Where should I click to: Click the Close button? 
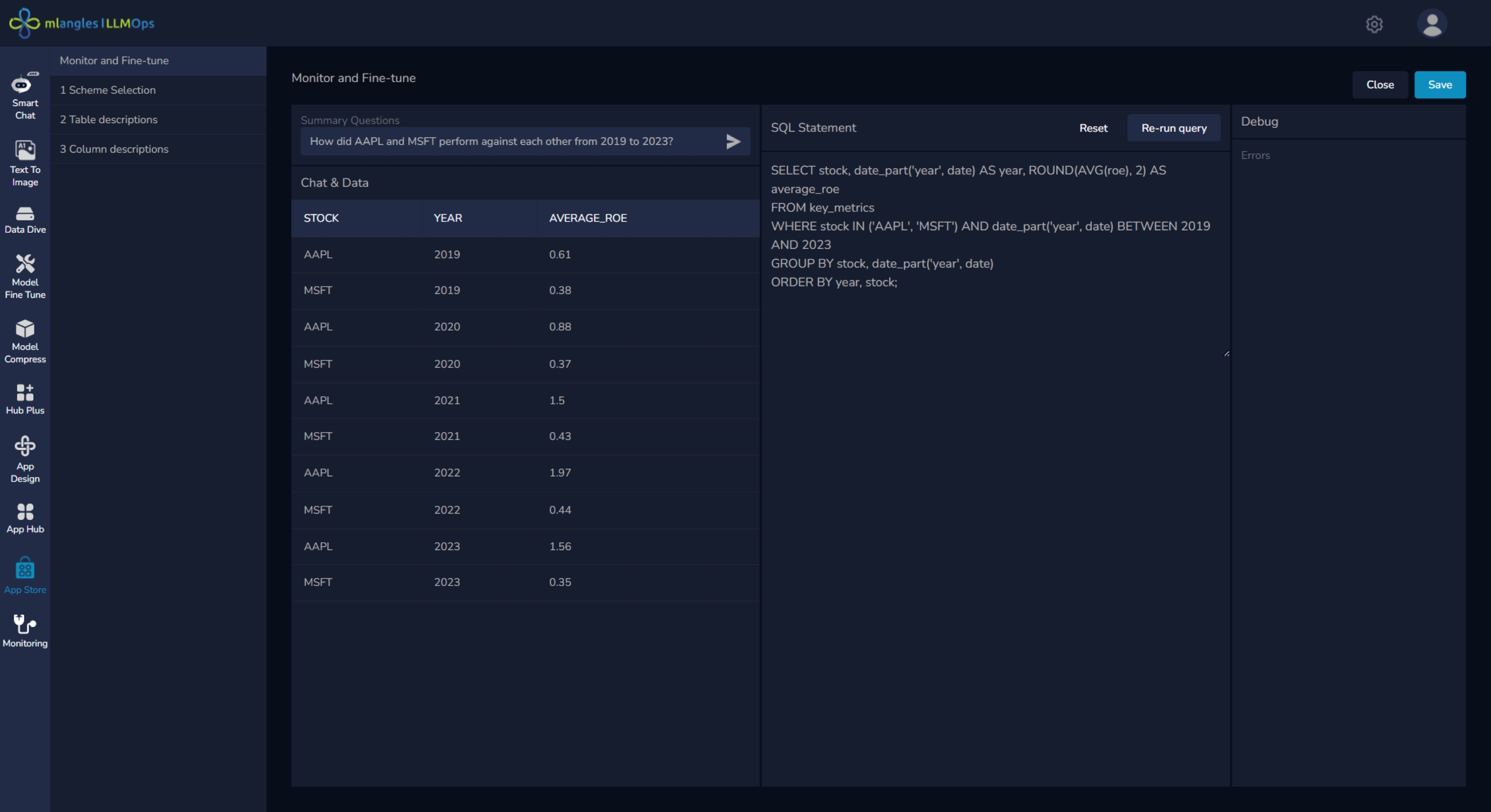[x=1380, y=85]
